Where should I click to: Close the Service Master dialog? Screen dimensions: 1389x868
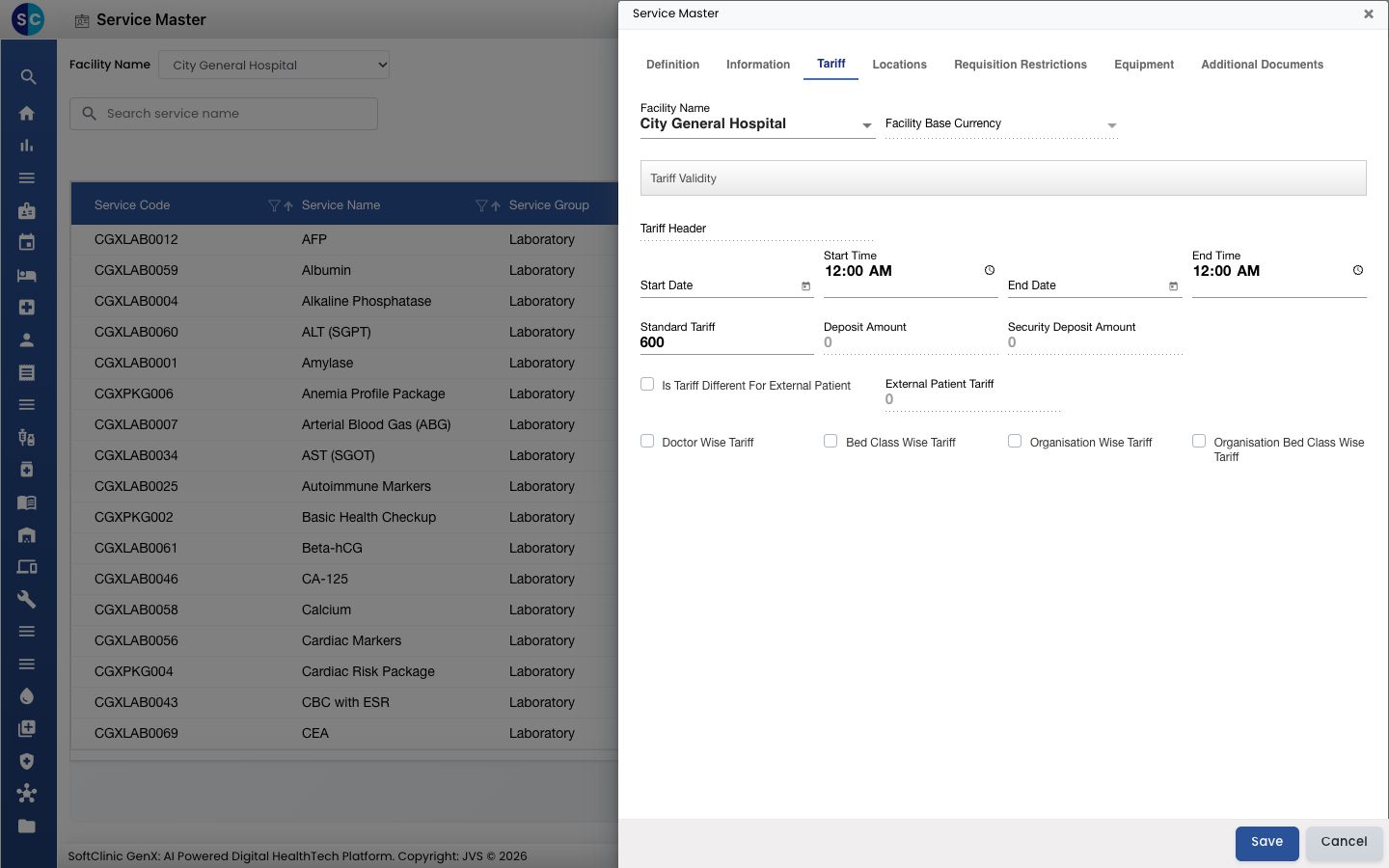click(1369, 14)
